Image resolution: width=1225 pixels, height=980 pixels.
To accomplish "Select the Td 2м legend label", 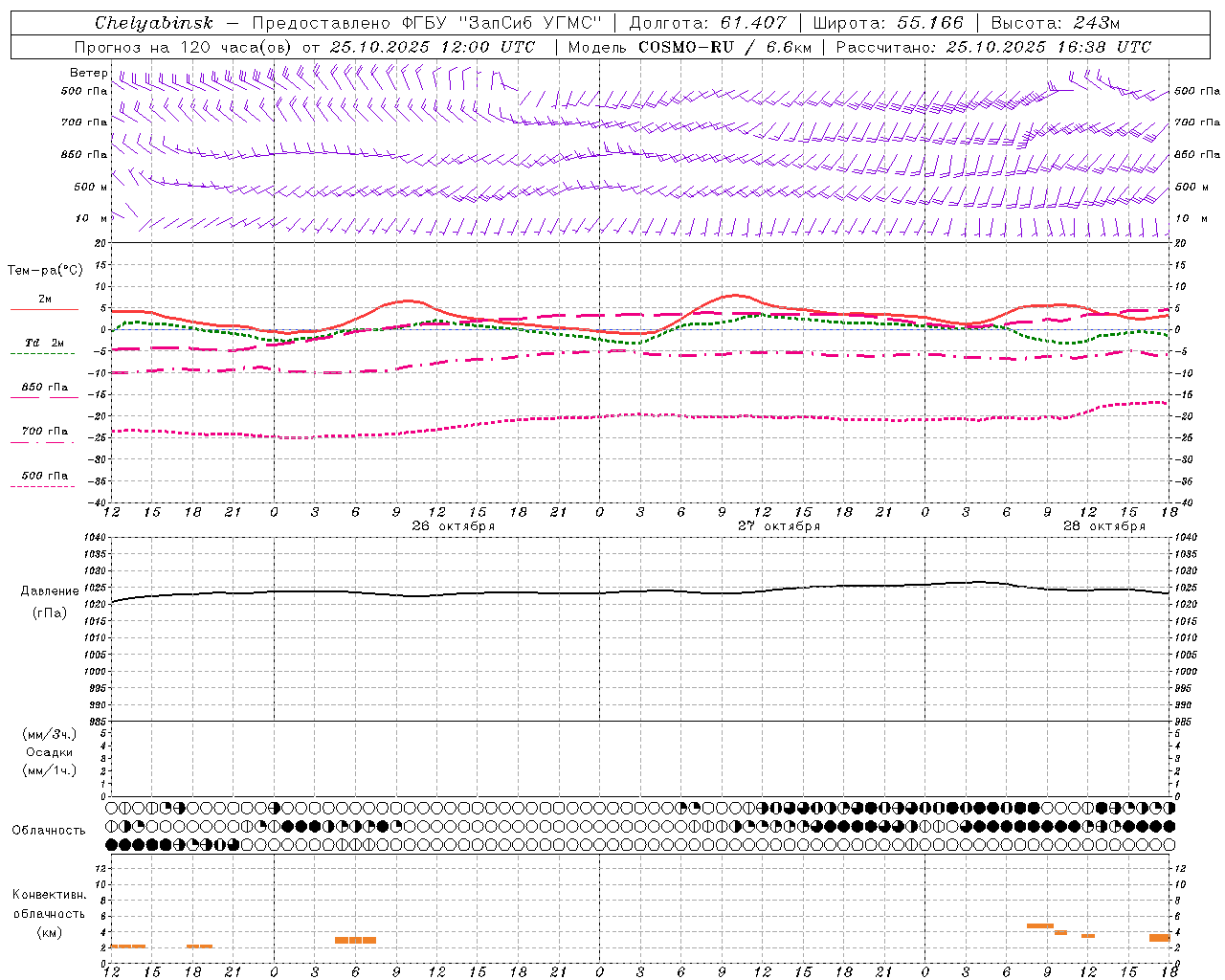I will pos(44,343).
